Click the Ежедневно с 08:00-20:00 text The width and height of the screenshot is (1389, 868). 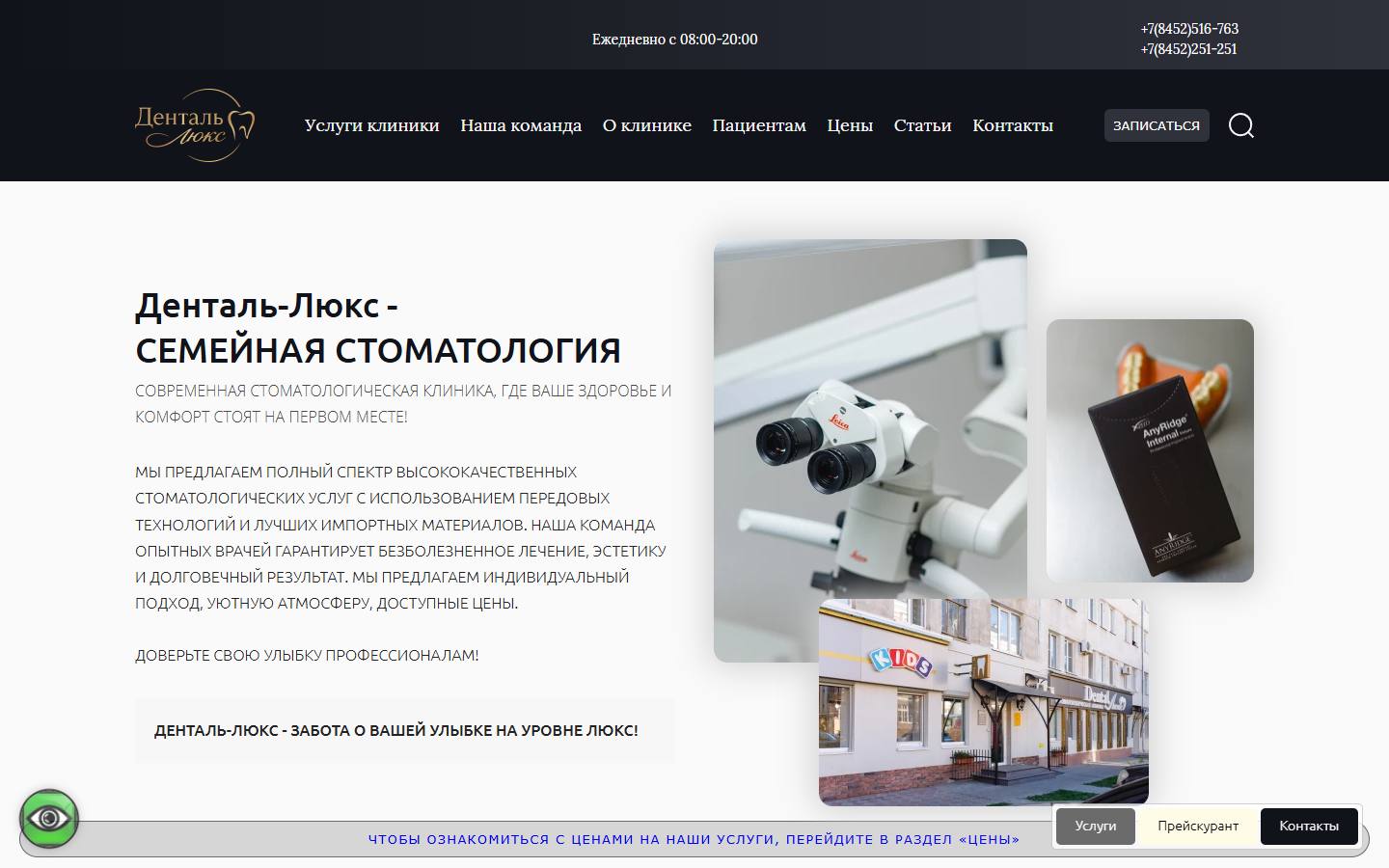tap(675, 40)
